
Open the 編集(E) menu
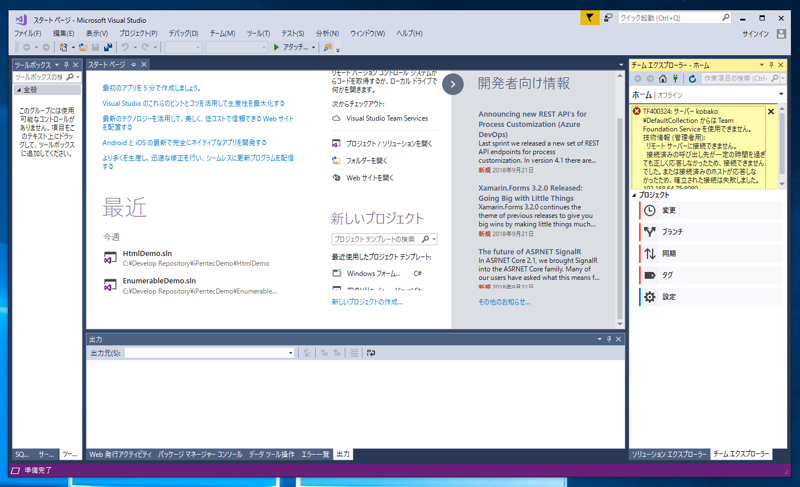[x=63, y=33]
